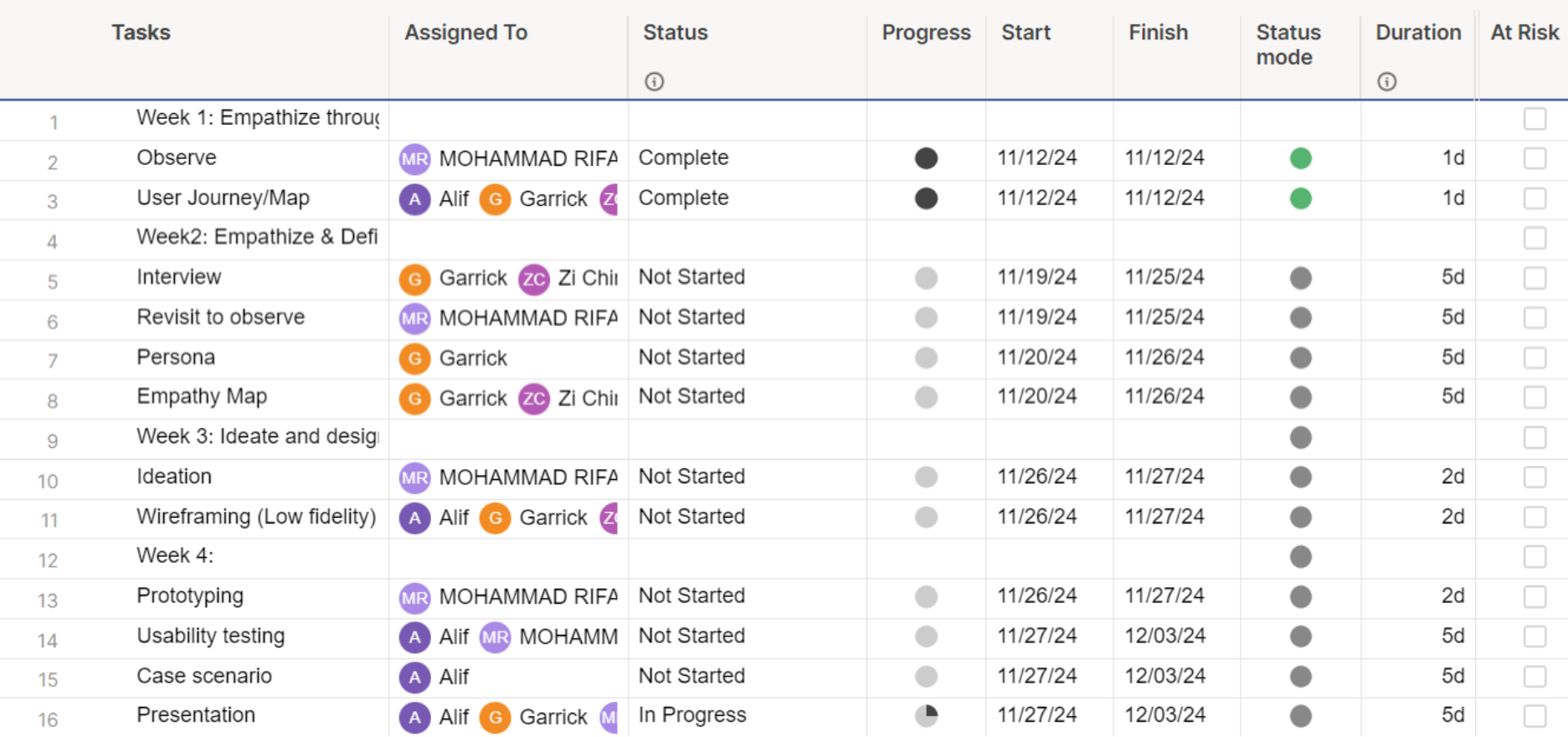Click full progress circle in Observe row
Screen dimensions: 1568x737
point(926,158)
